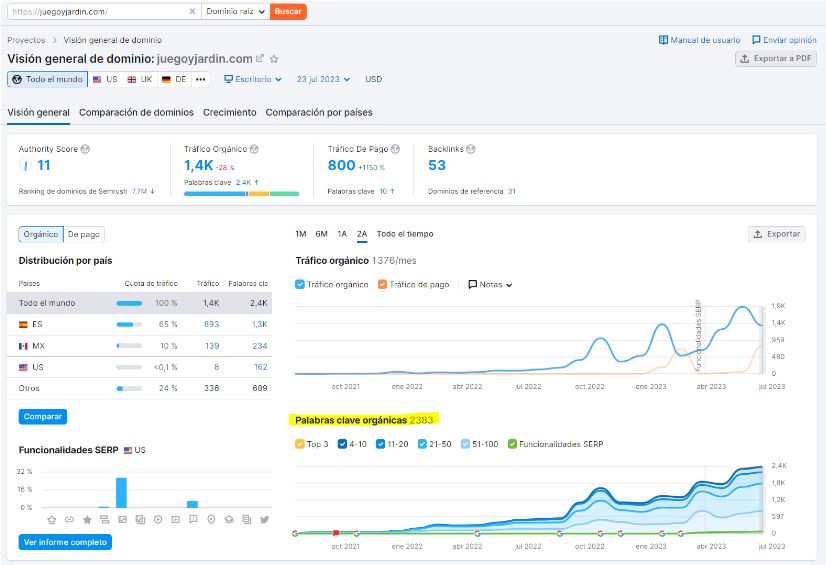Toggle the Funcionalidades SERP checkbox

pyautogui.click(x=512, y=444)
